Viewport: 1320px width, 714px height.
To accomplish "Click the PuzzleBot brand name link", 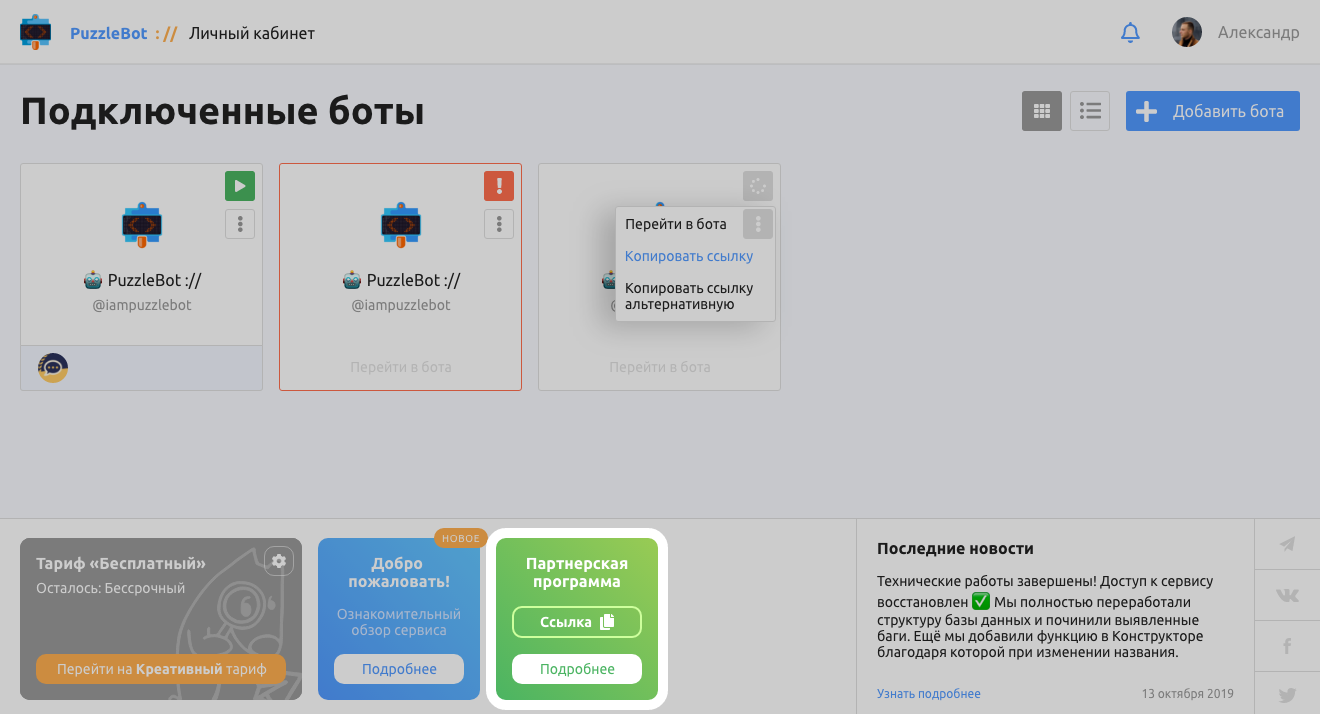I will point(109,33).
